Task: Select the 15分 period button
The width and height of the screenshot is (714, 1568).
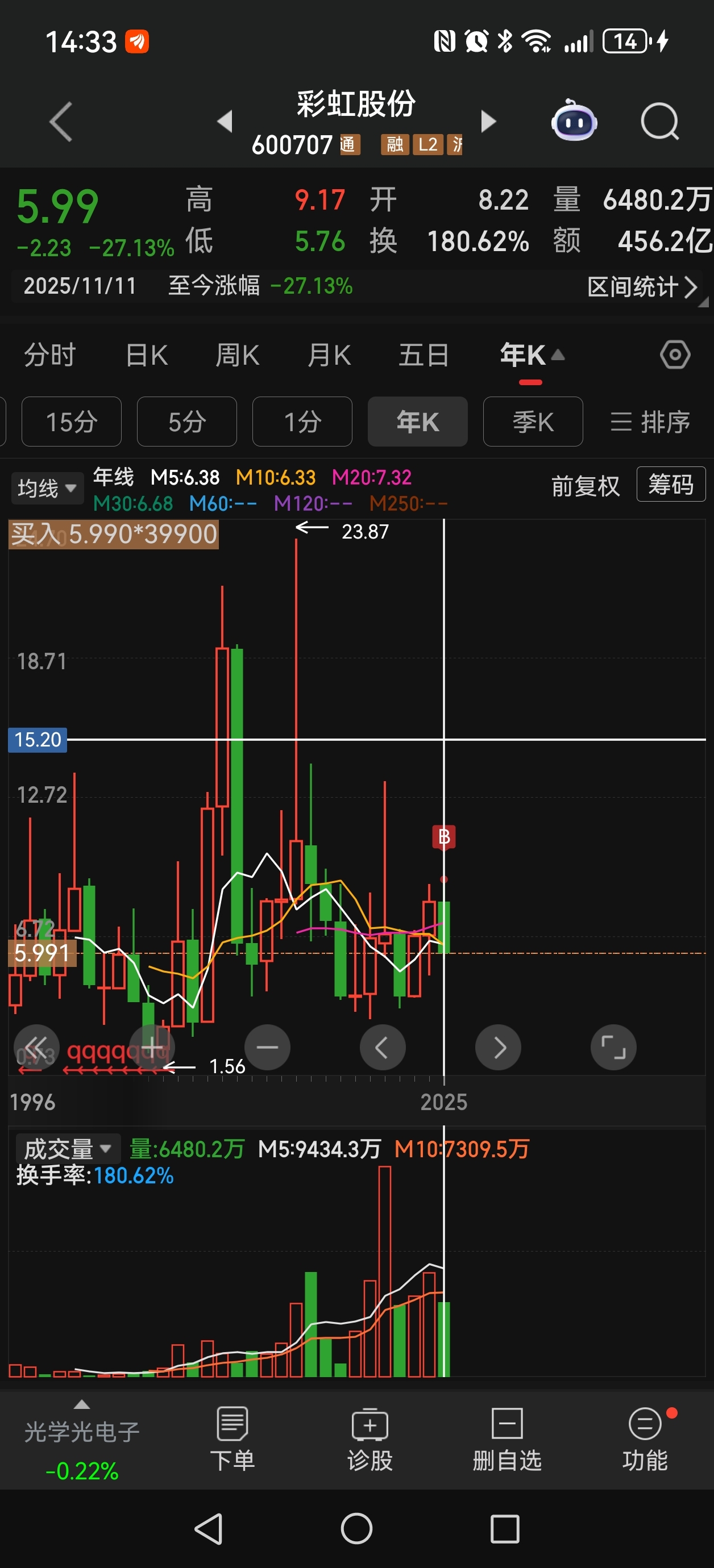Action: [71, 422]
